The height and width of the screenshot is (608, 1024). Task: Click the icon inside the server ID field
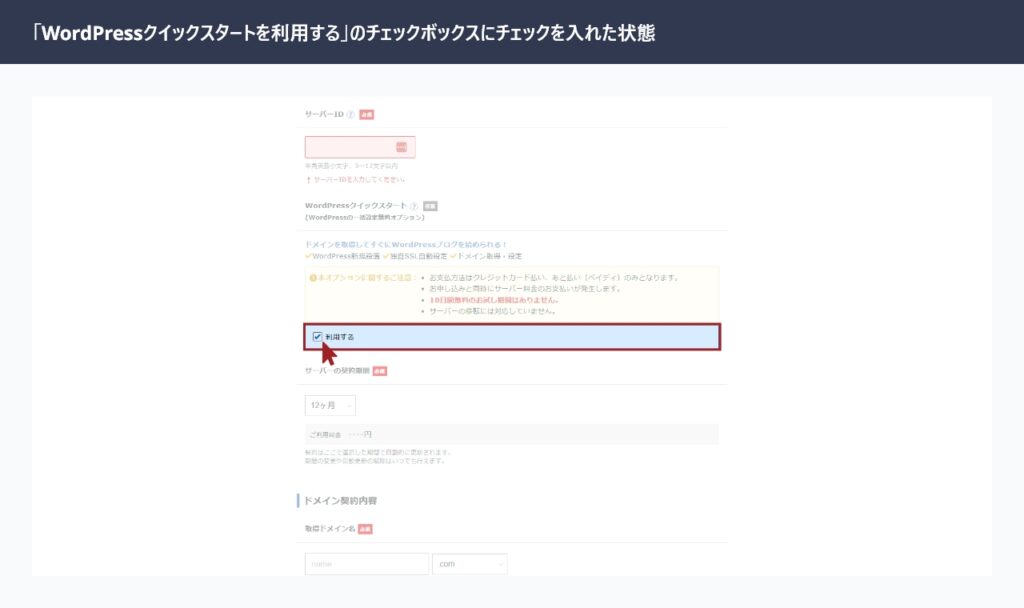click(x=402, y=147)
